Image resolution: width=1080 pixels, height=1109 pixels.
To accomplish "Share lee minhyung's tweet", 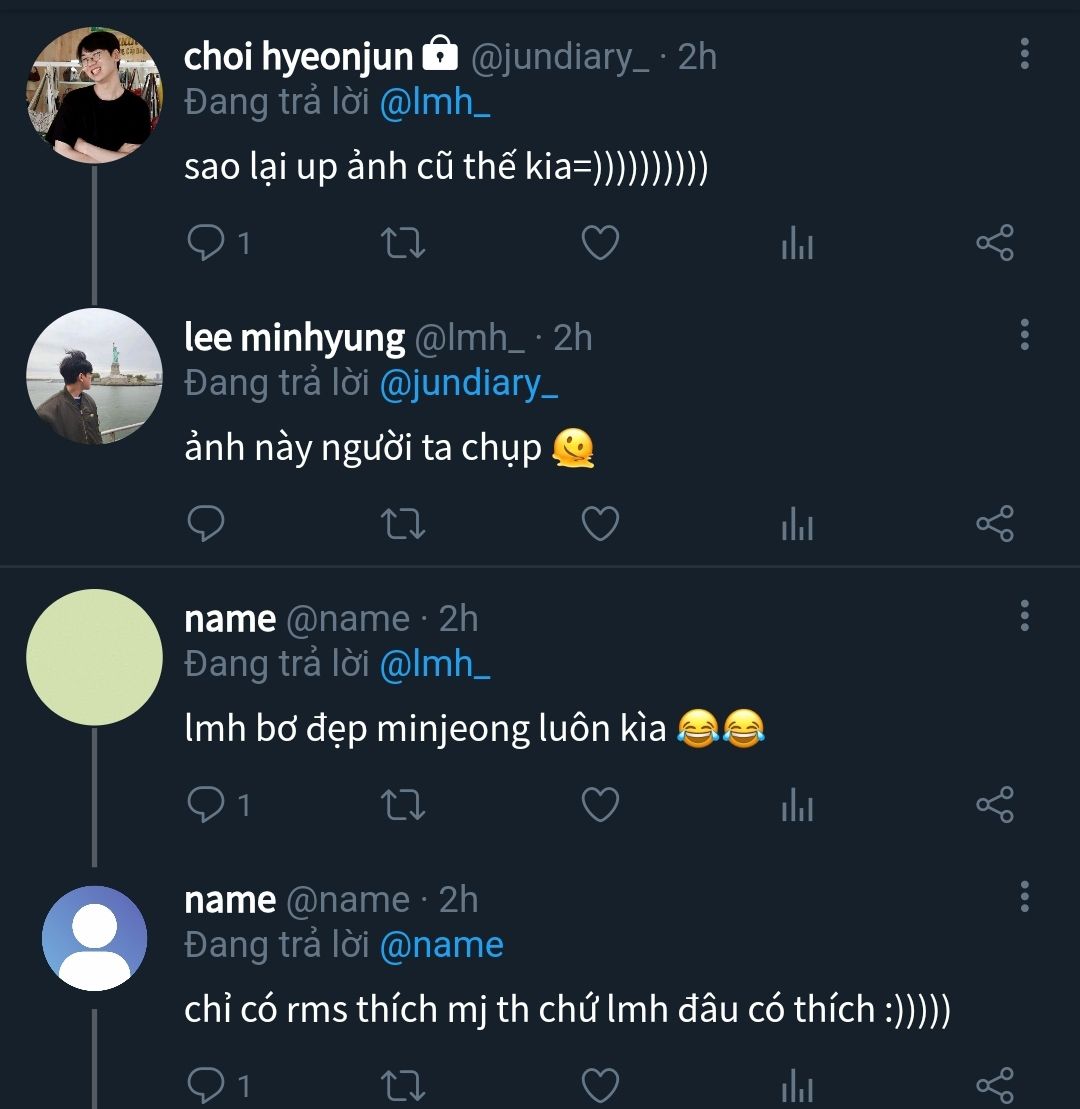I will 994,523.
